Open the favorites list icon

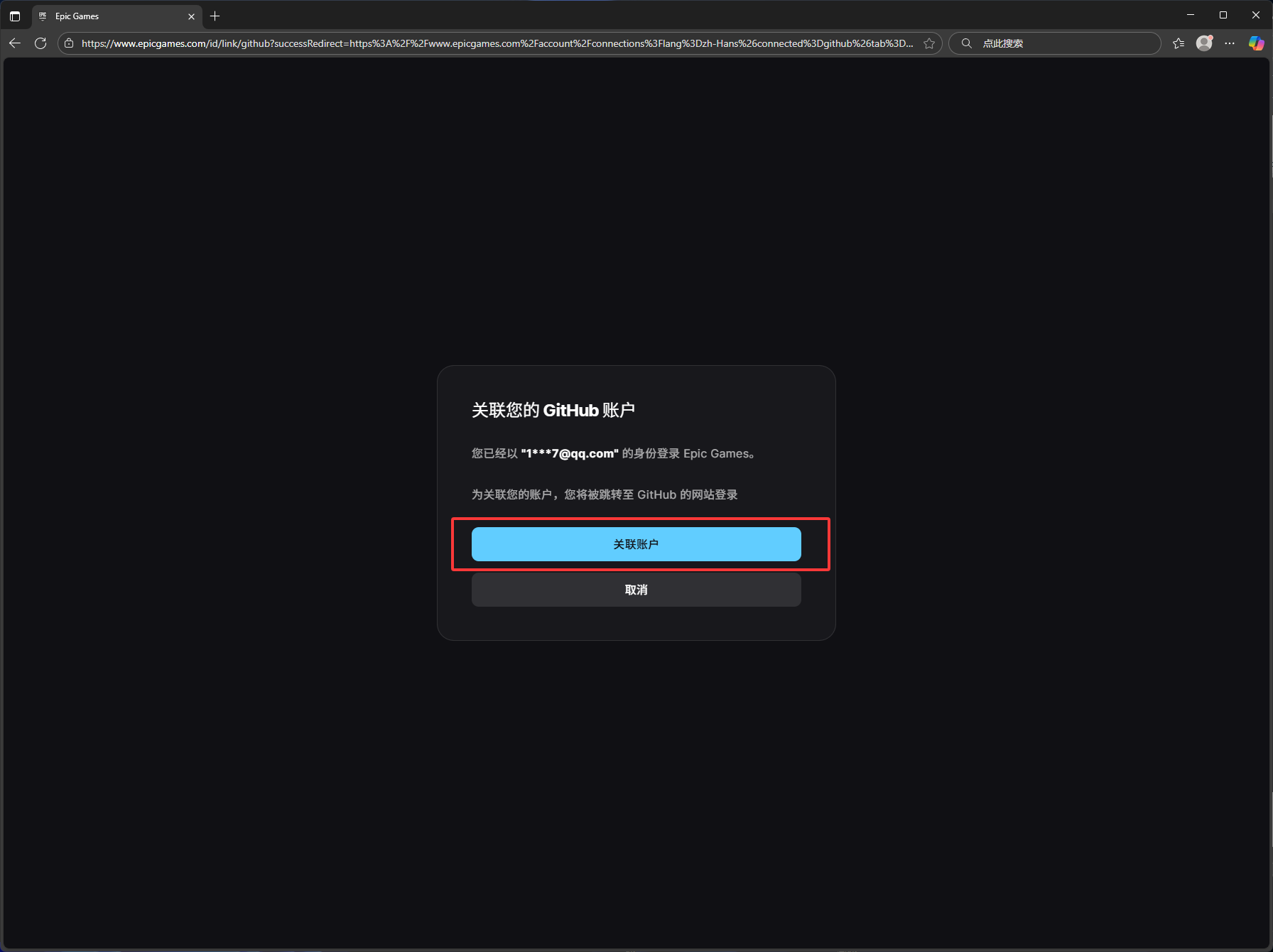coord(1179,43)
